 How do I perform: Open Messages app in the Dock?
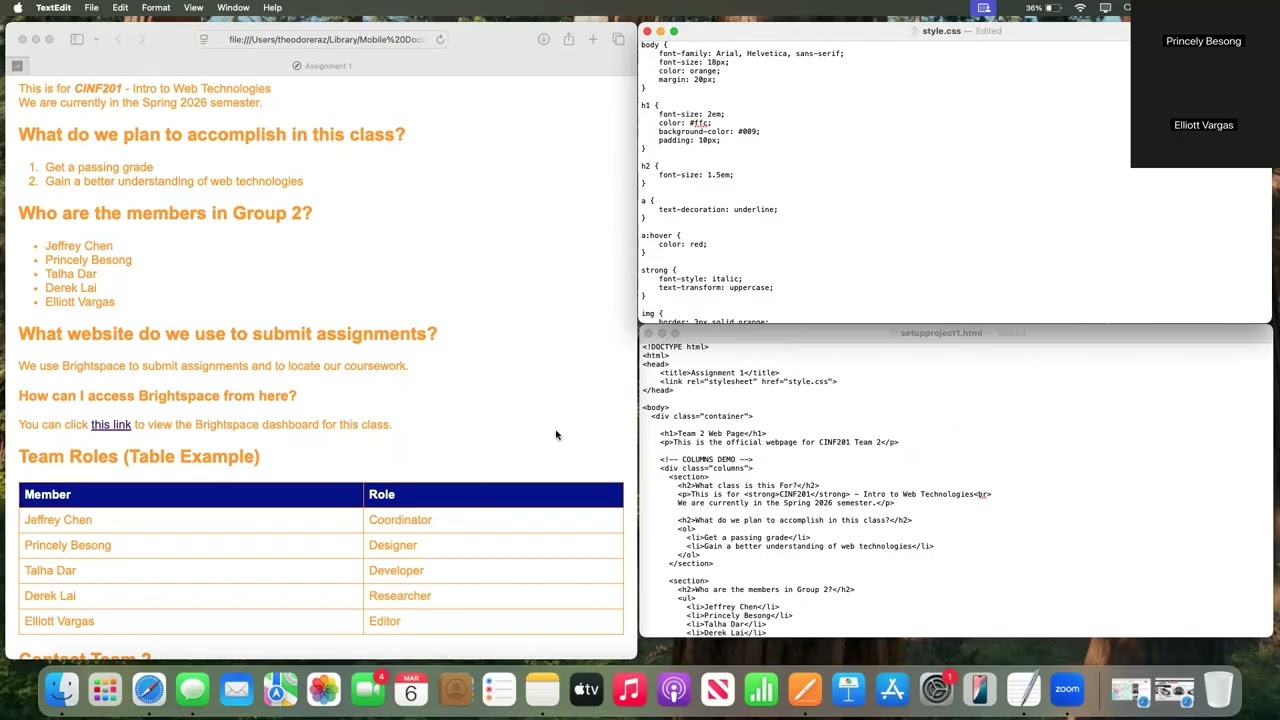click(193, 689)
